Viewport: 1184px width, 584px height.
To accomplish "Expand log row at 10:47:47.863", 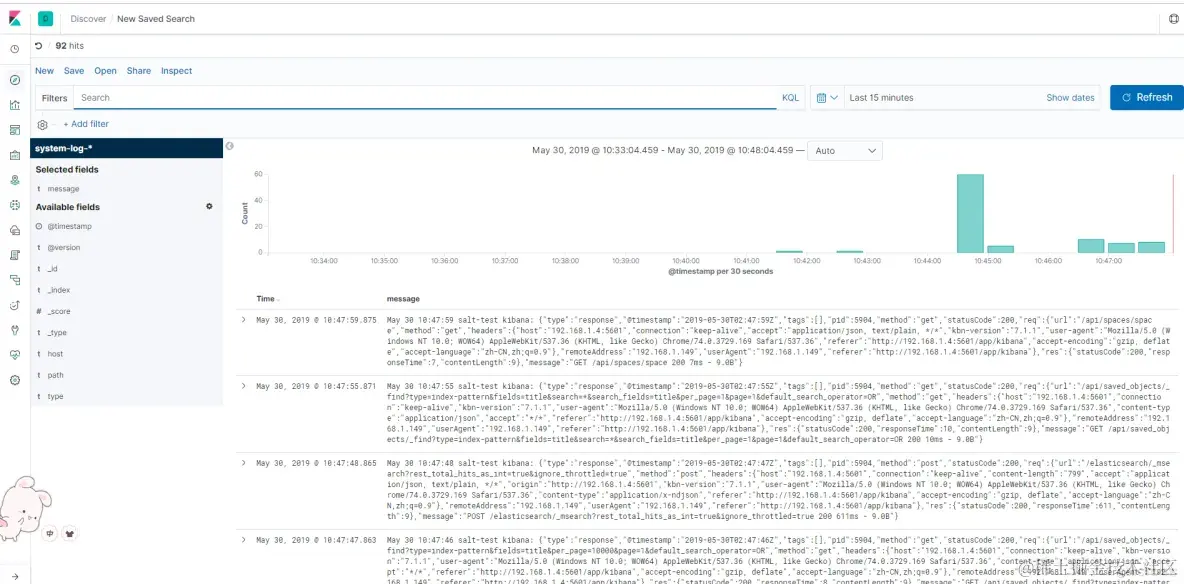I will pyautogui.click(x=243, y=539).
